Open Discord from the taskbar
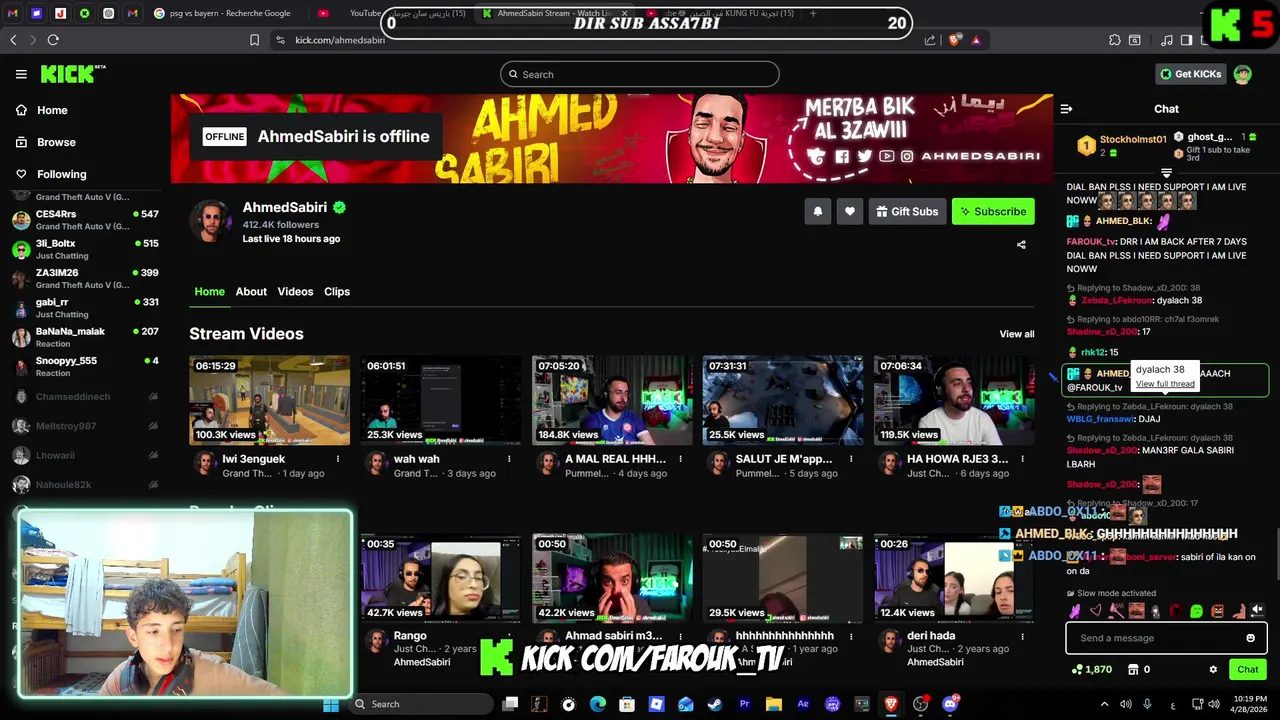1280x720 pixels. pos(950,704)
